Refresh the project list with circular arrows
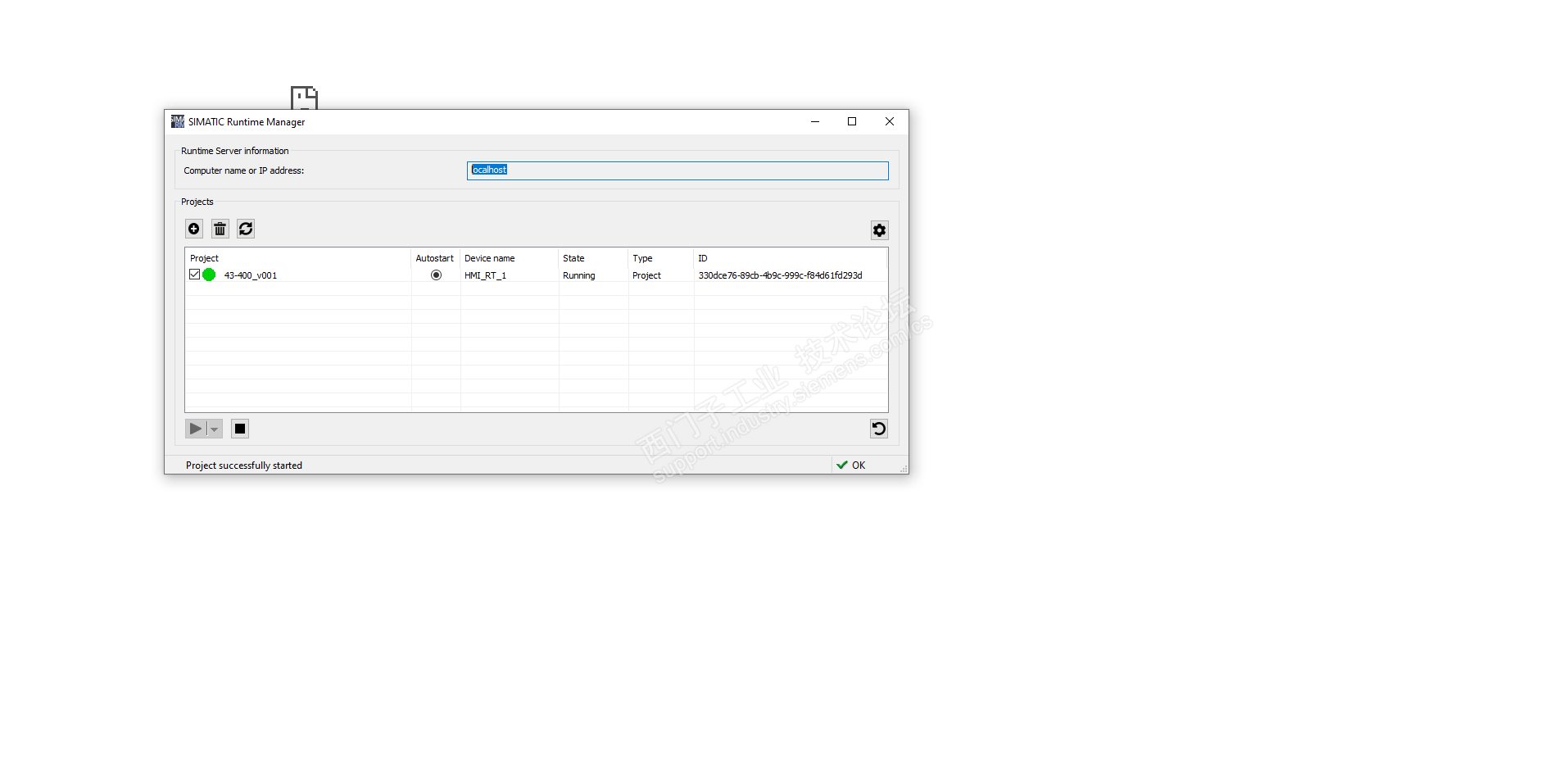Viewport: 1568px width, 772px height. point(246,229)
